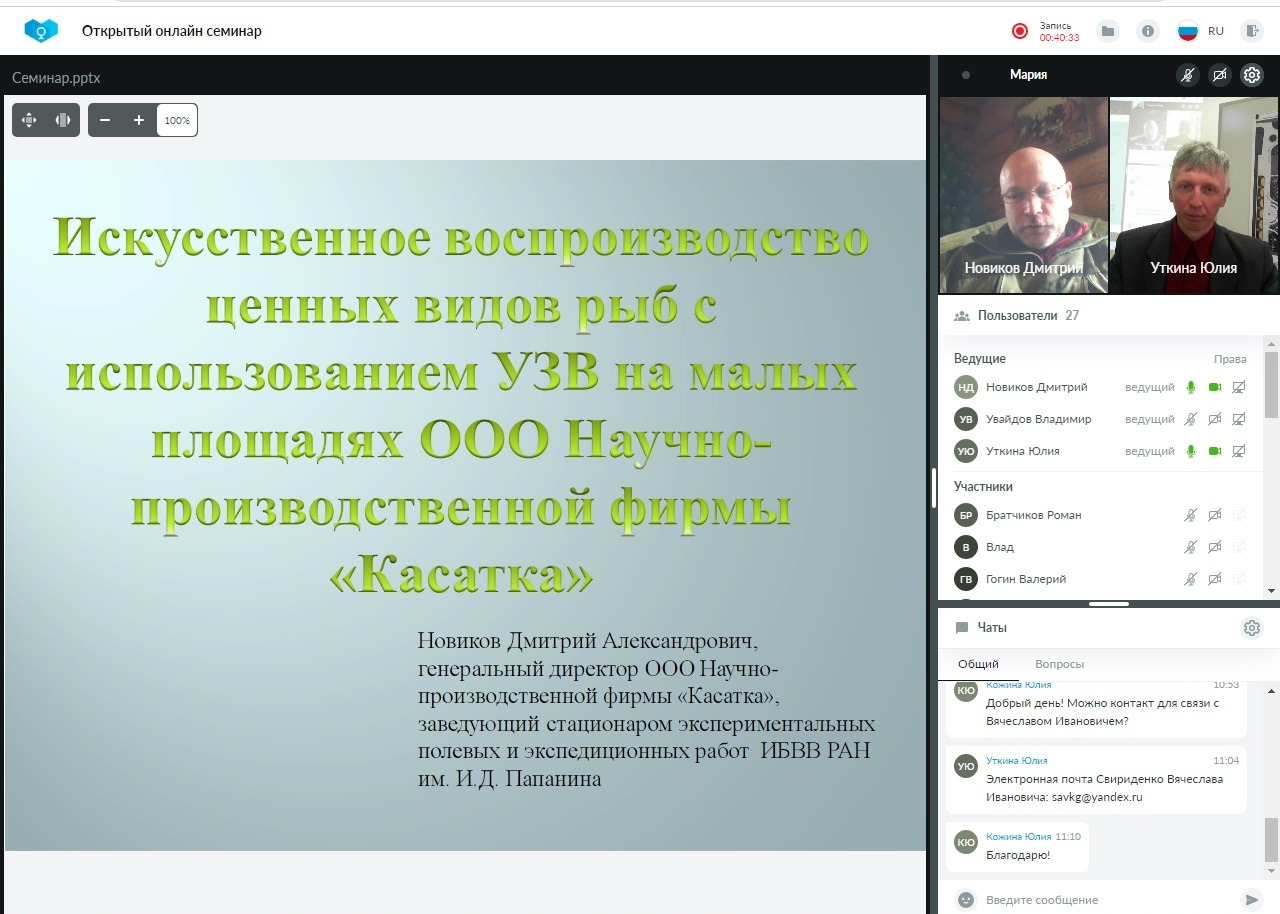Open video panel settings gear
1280x914 pixels.
[x=1252, y=75]
